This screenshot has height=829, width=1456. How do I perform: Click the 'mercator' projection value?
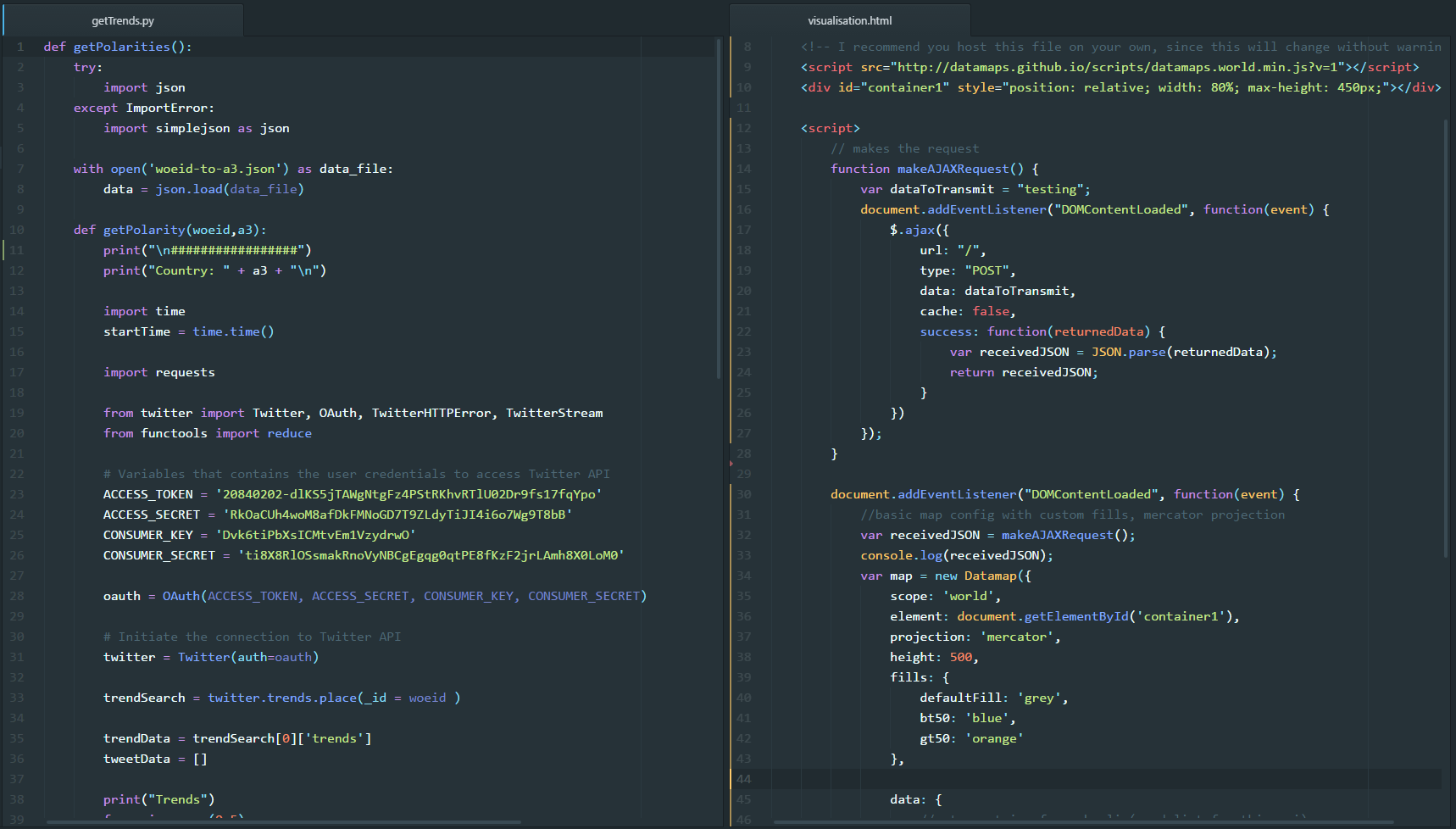coord(1017,637)
